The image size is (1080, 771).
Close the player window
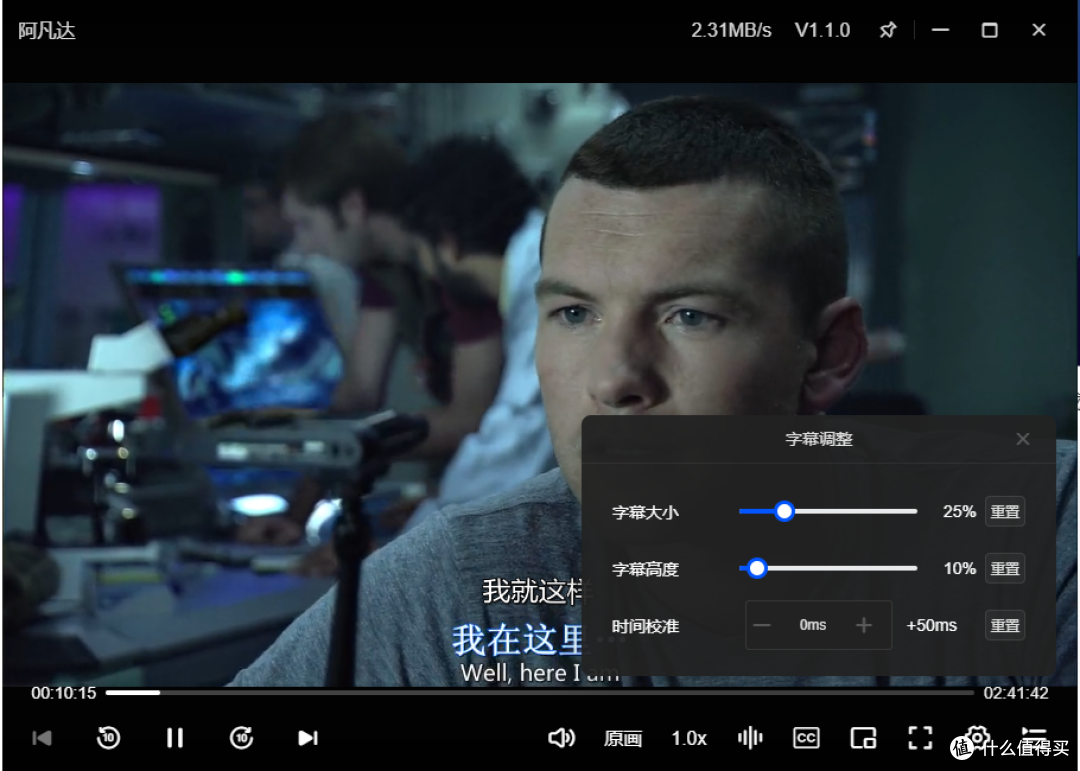coord(1039,30)
